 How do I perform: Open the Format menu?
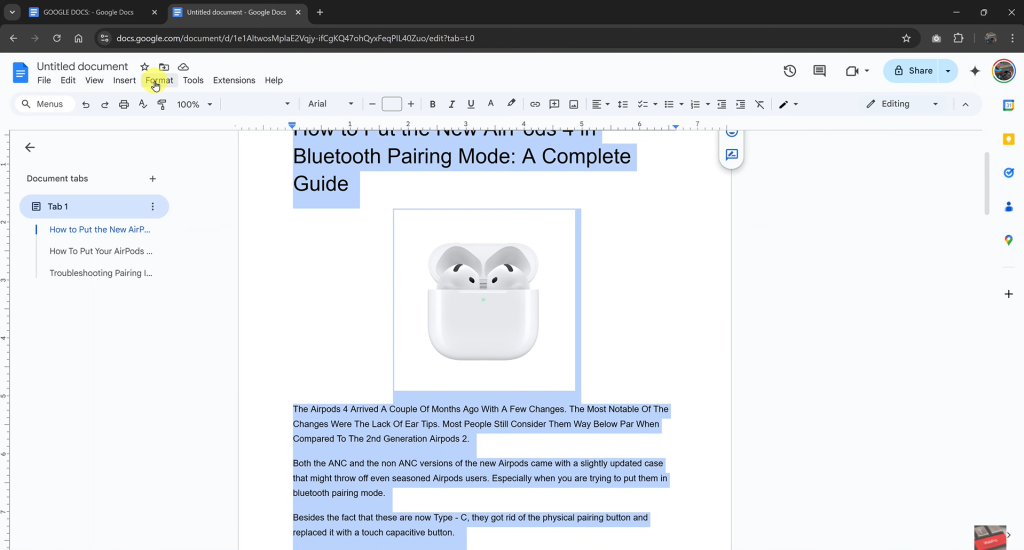click(x=159, y=80)
